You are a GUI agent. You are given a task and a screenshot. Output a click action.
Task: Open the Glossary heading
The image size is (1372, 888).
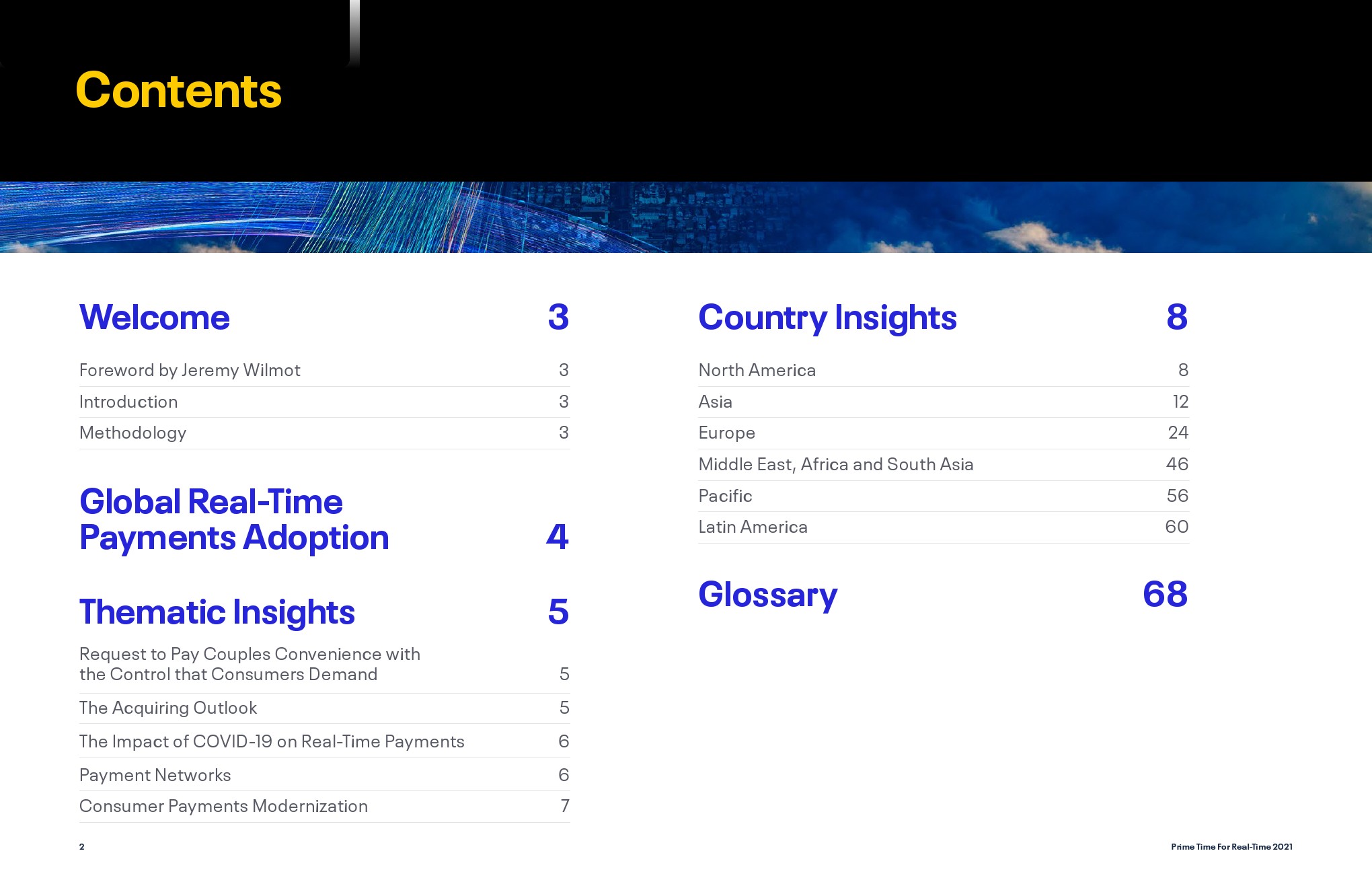(767, 595)
